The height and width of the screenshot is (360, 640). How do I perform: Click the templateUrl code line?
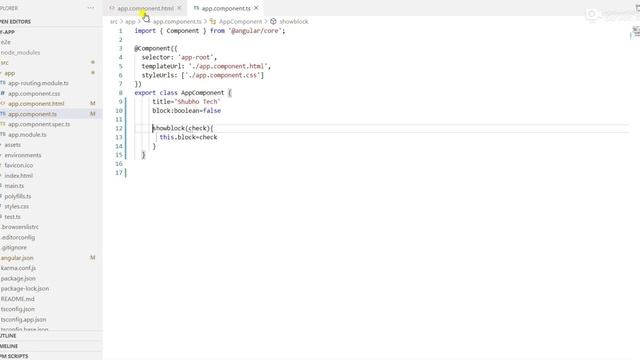click(206, 66)
